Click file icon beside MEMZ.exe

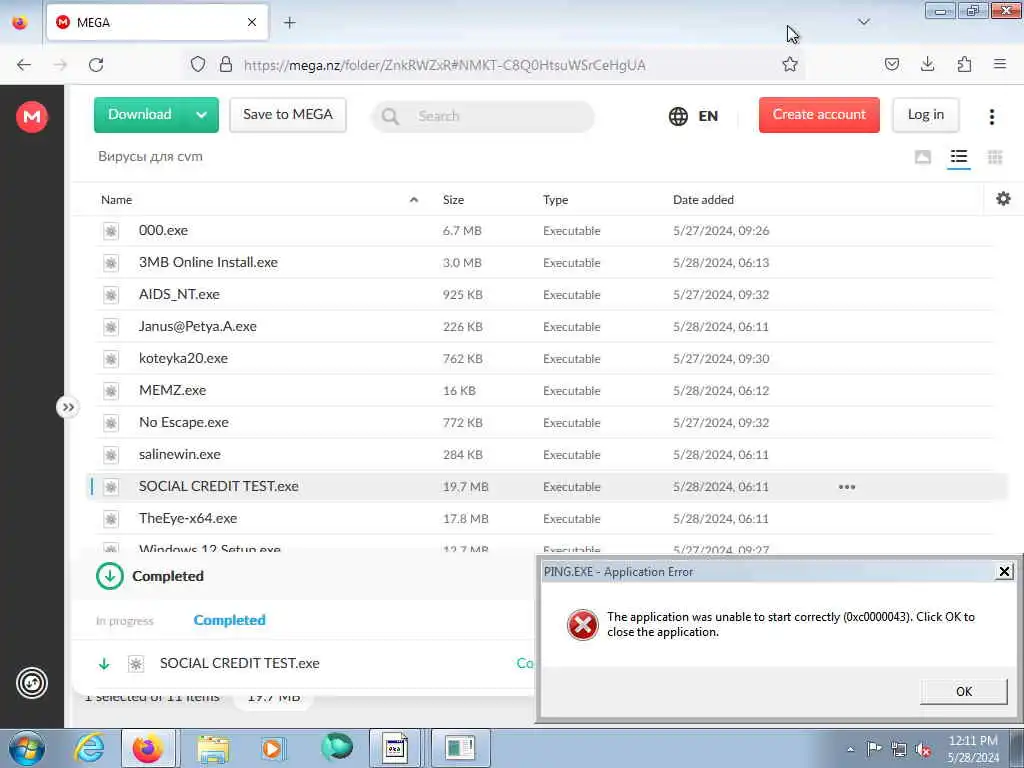pyautogui.click(x=111, y=391)
